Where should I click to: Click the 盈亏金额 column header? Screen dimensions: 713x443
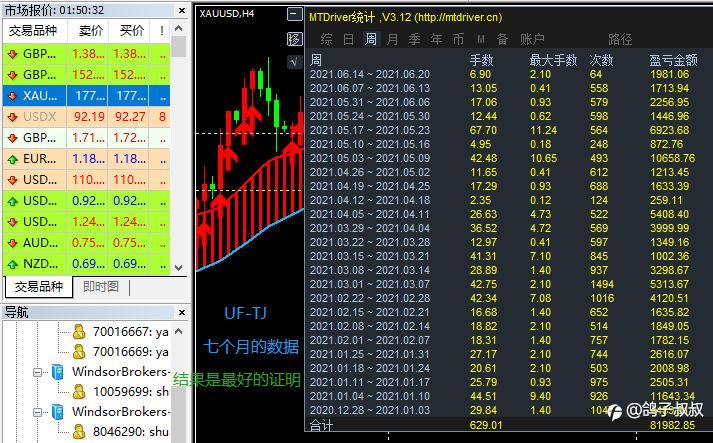(x=673, y=60)
